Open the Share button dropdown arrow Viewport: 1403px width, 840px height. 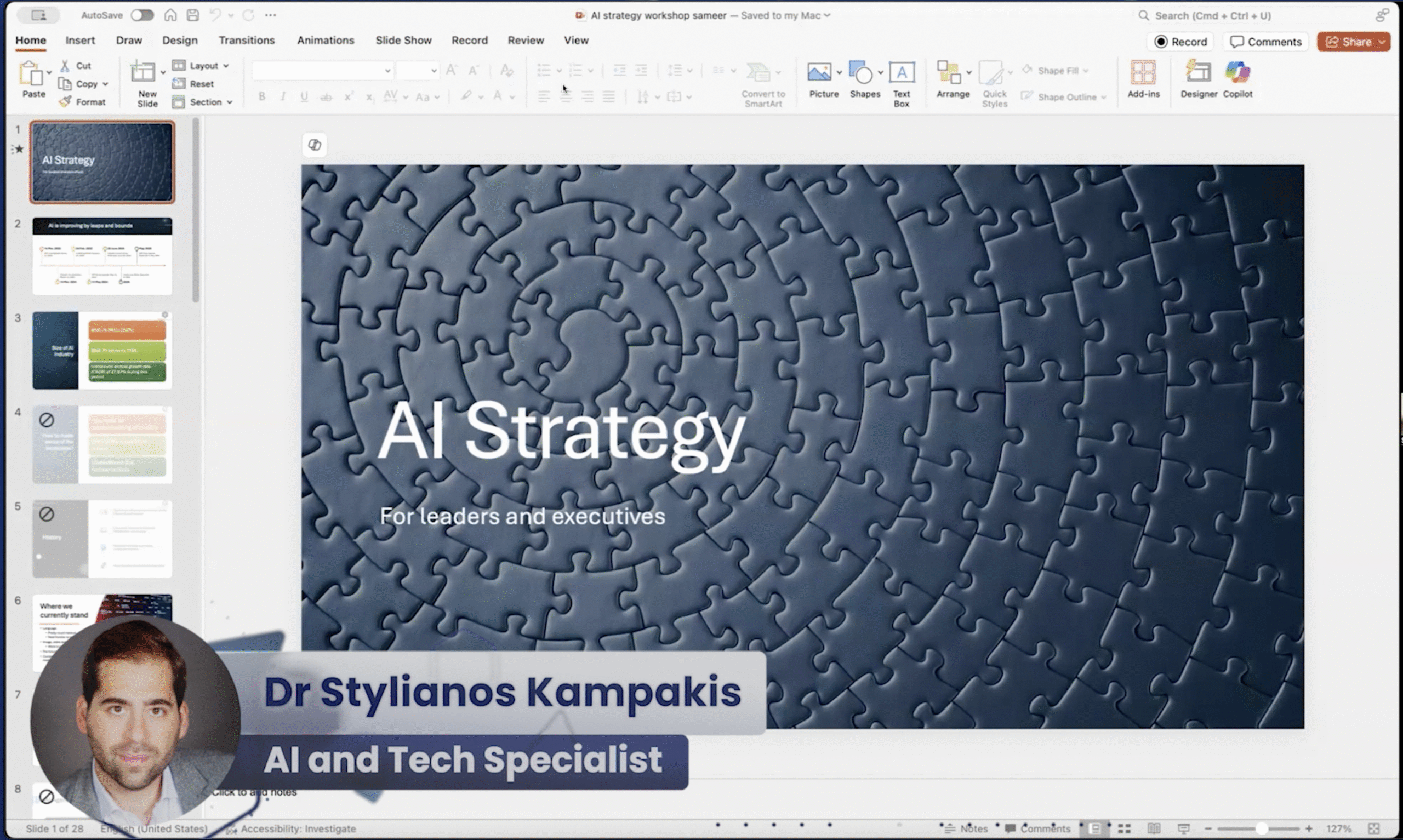point(1382,42)
